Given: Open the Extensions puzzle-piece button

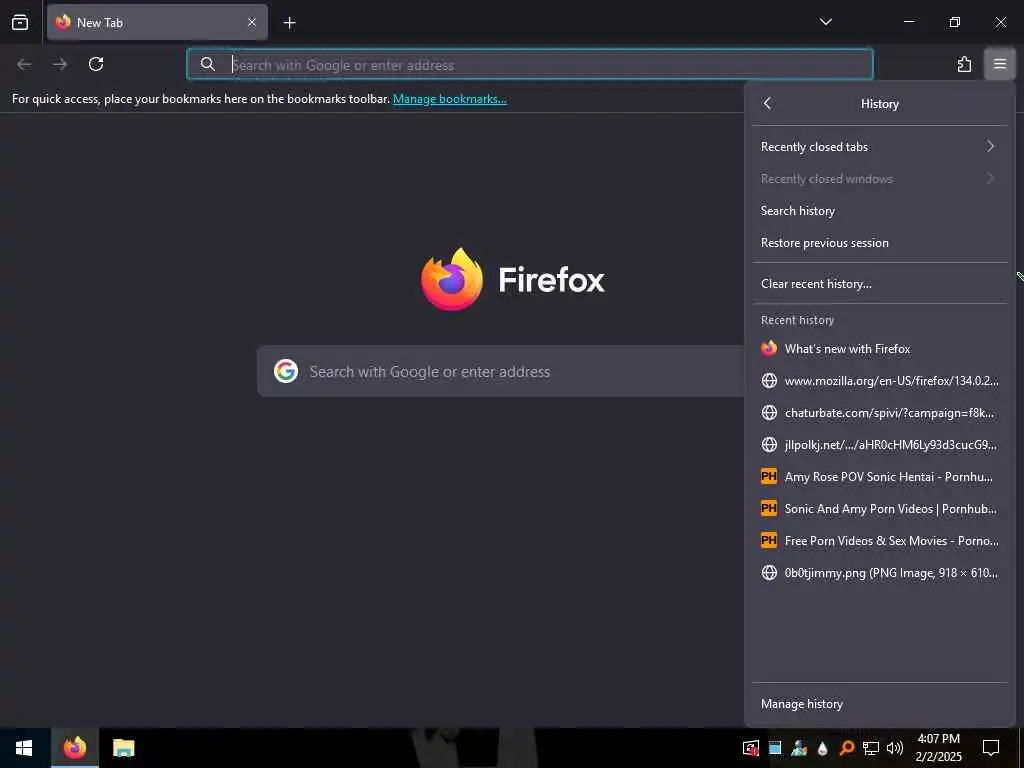Looking at the screenshot, I should [x=964, y=64].
